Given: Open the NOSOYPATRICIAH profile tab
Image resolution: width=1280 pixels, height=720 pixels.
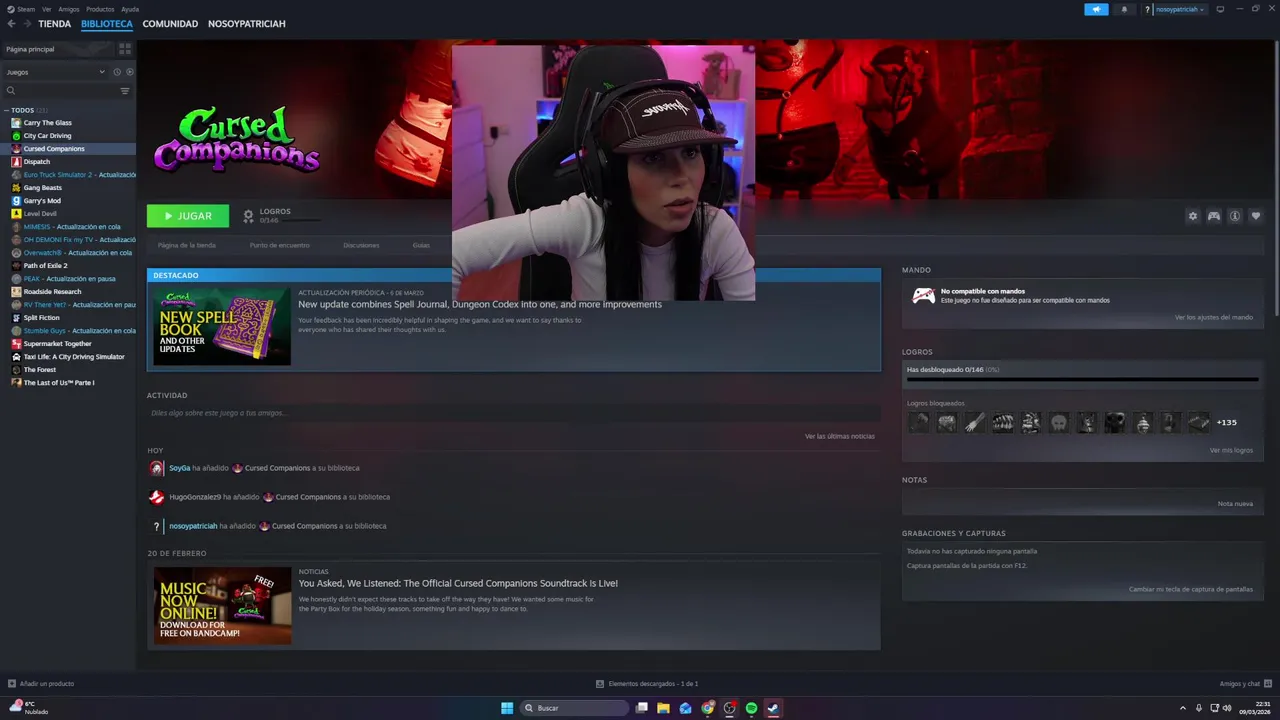Looking at the screenshot, I should (x=247, y=24).
